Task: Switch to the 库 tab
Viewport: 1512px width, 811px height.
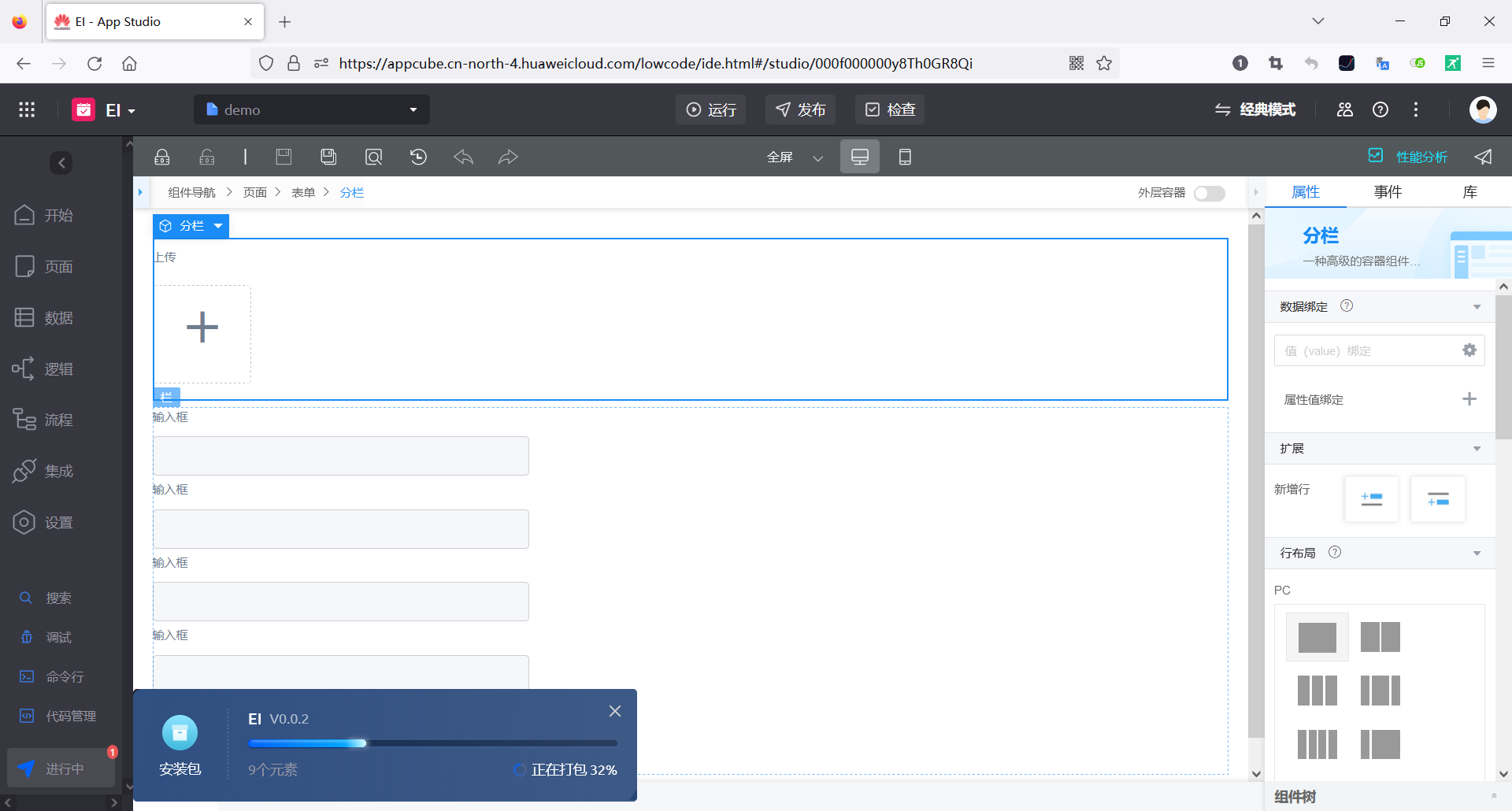Action: point(1469,192)
